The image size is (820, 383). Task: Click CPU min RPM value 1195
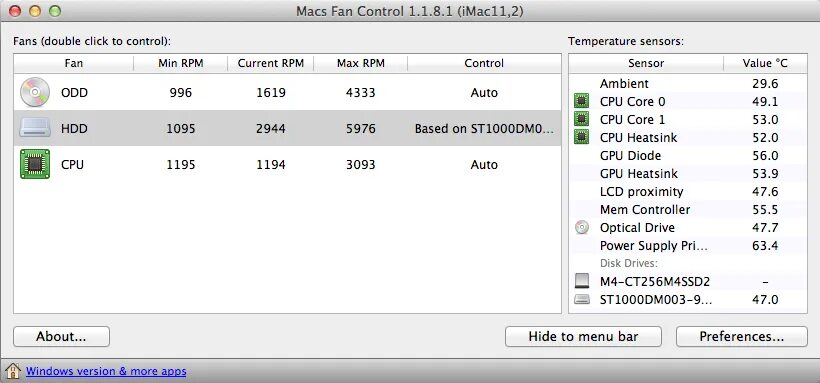tap(180, 165)
